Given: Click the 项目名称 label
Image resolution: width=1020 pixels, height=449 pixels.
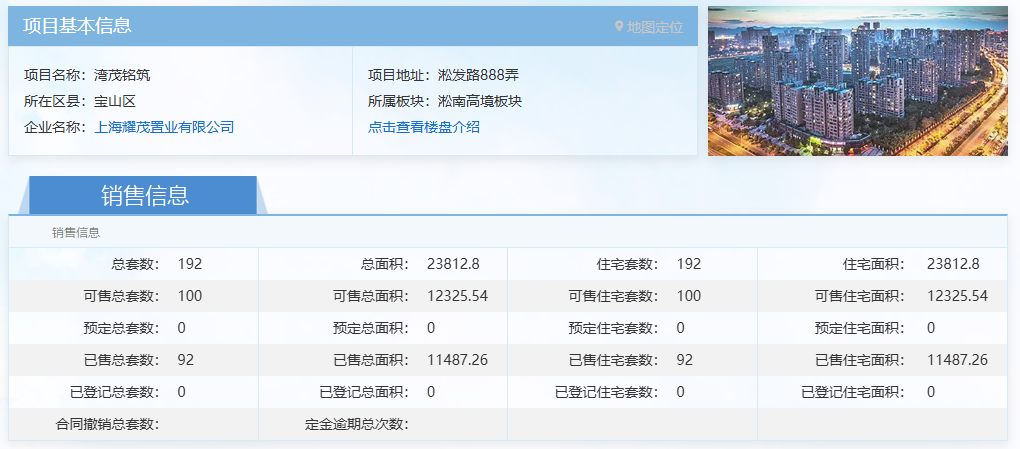Looking at the screenshot, I should pos(55,75).
